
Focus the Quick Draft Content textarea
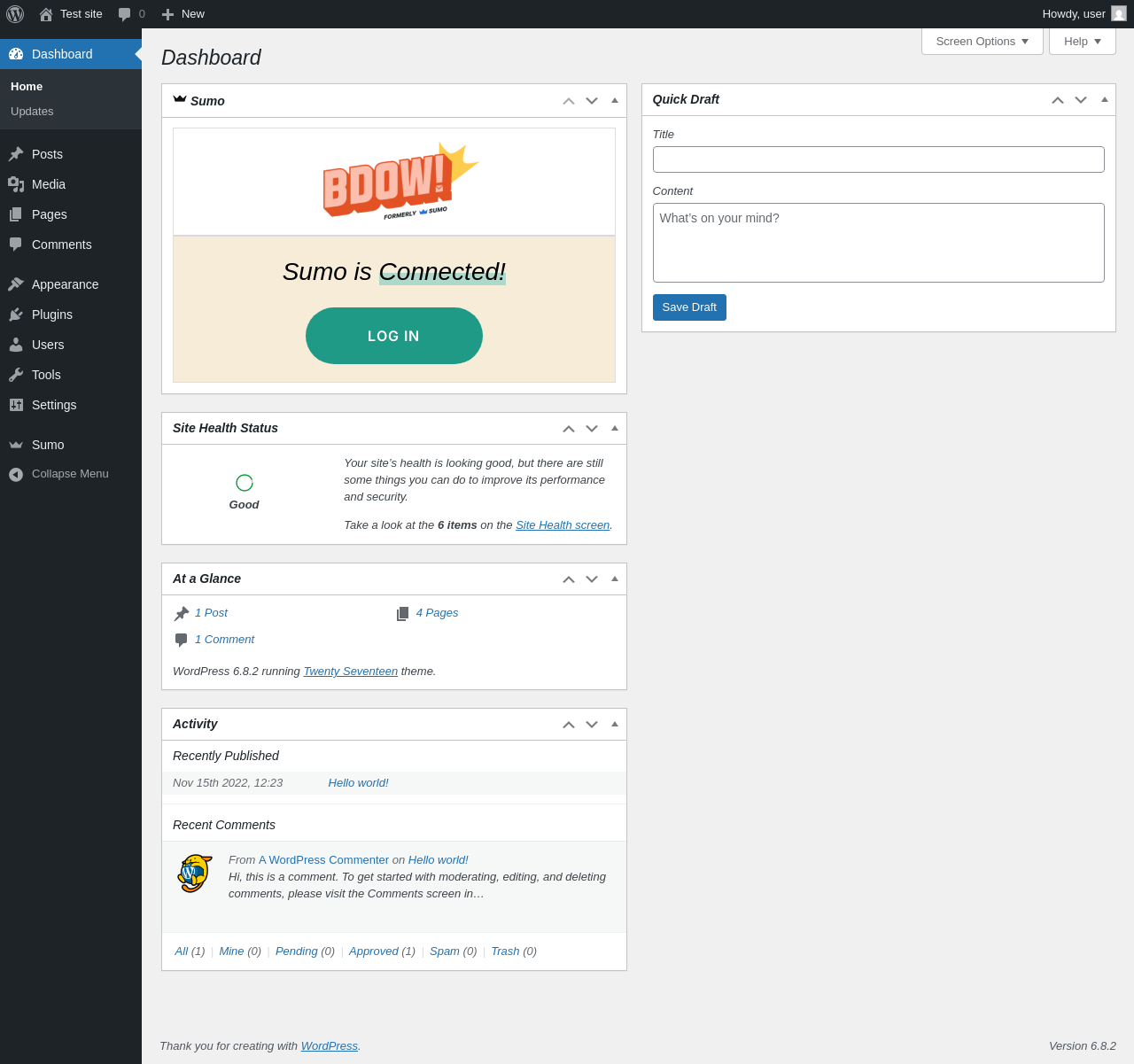click(879, 243)
